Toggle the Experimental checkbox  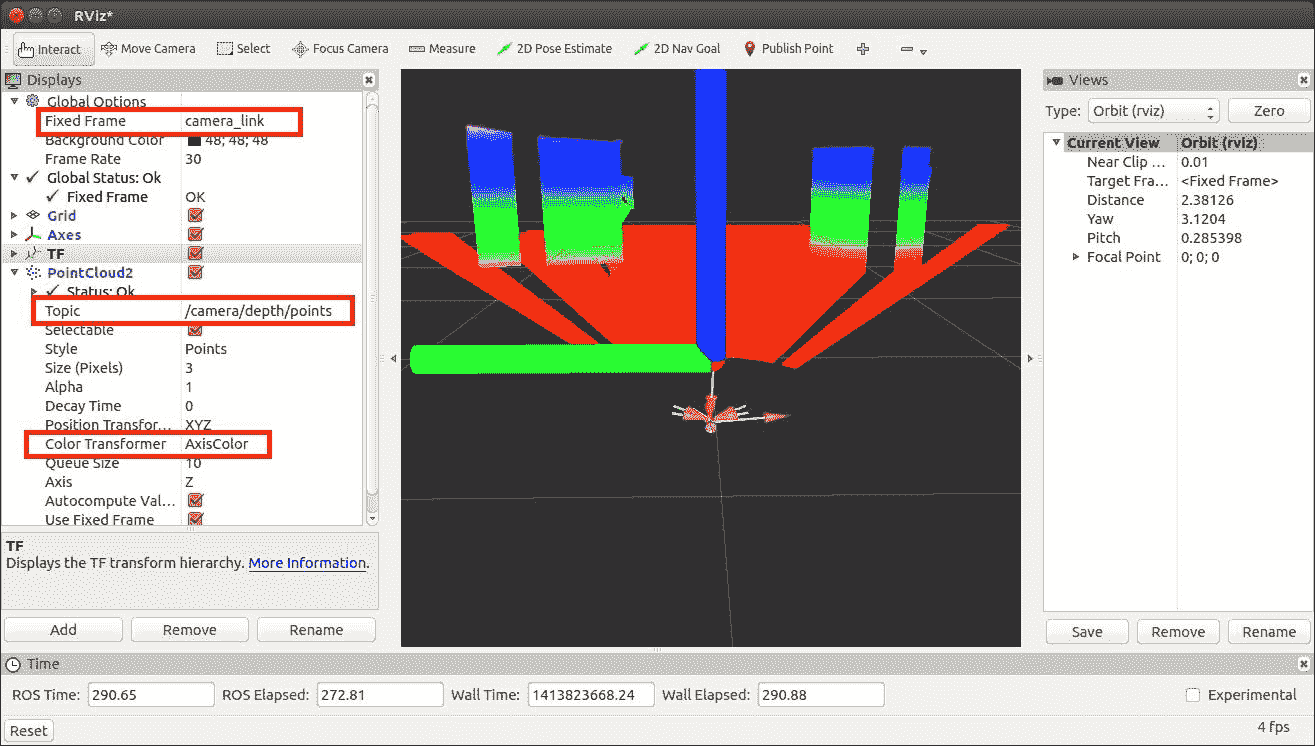click(1192, 695)
